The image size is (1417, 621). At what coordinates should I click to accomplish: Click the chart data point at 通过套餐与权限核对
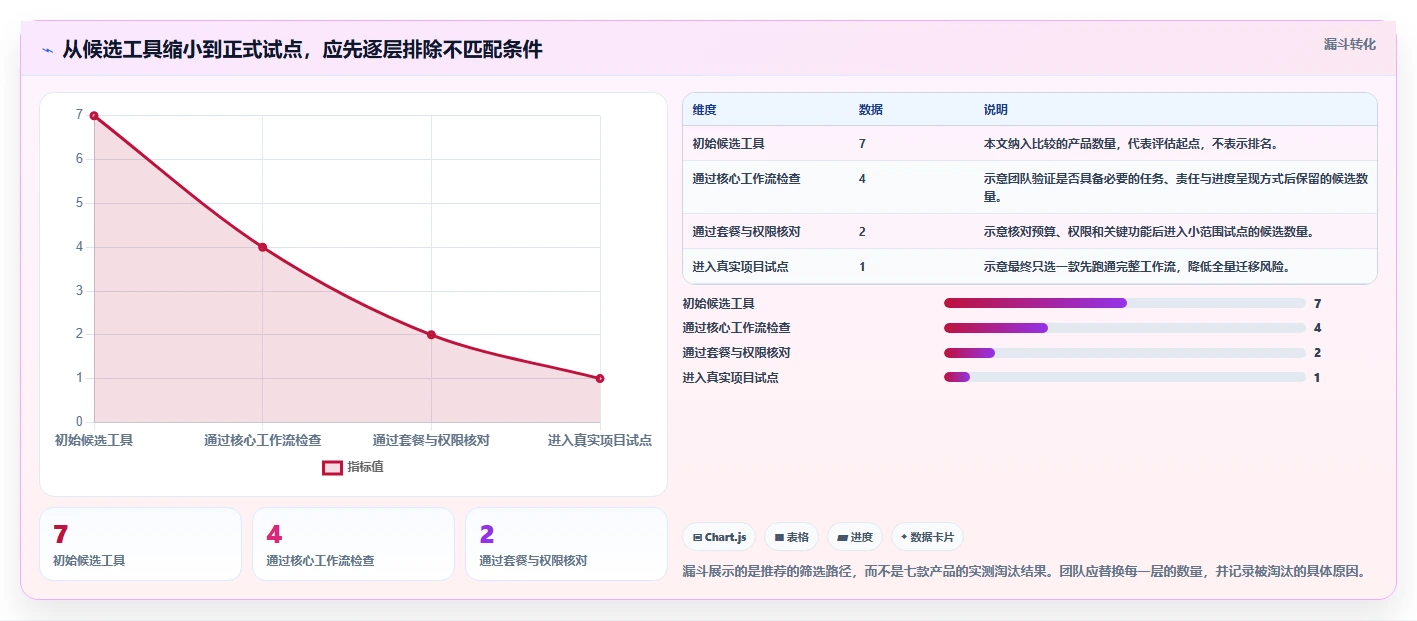tap(431, 335)
